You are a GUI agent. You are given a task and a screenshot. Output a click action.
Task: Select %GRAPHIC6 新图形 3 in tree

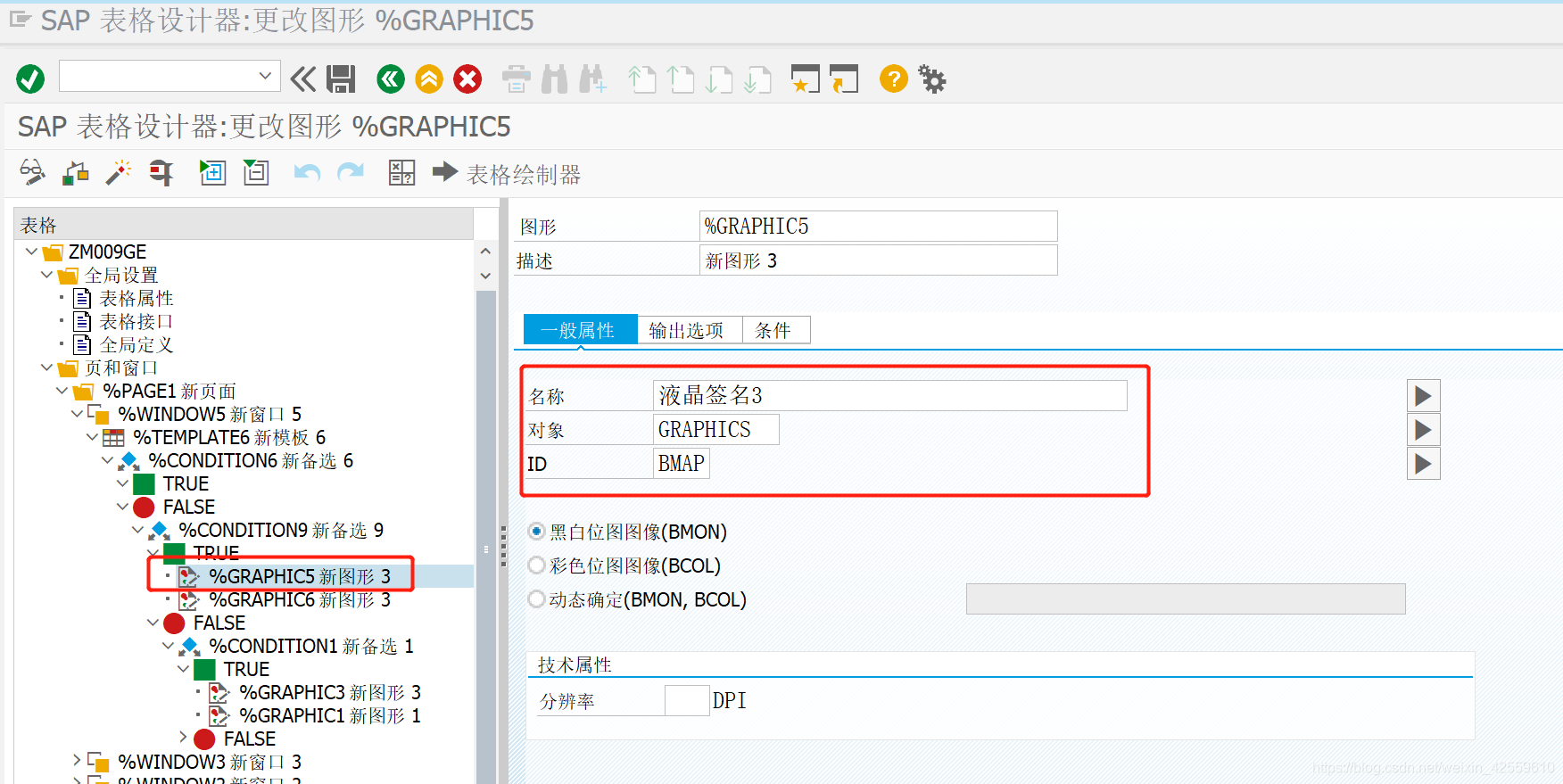pyautogui.click(x=300, y=599)
